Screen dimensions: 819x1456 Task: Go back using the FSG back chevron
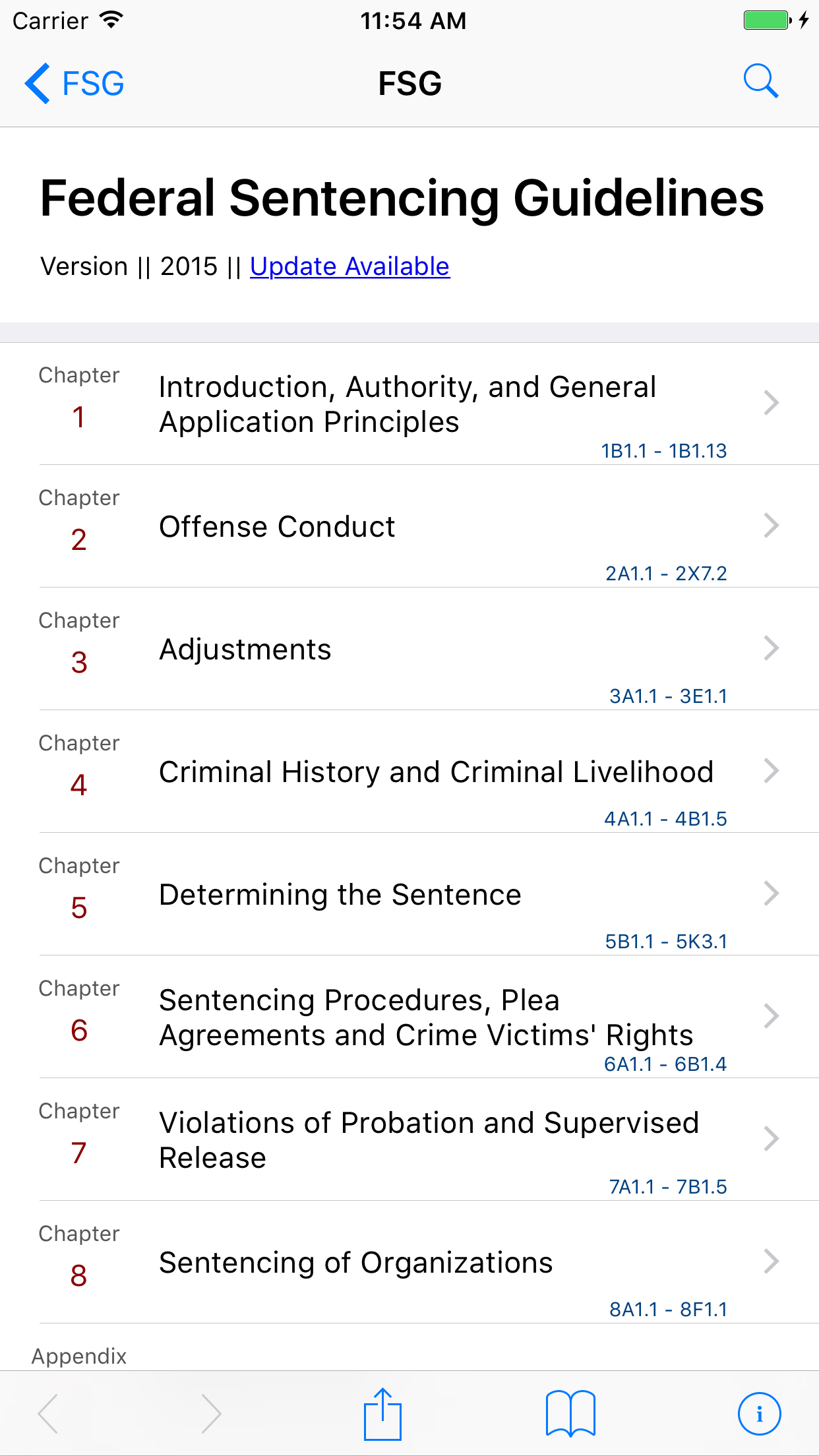pyautogui.click(x=74, y=83)
